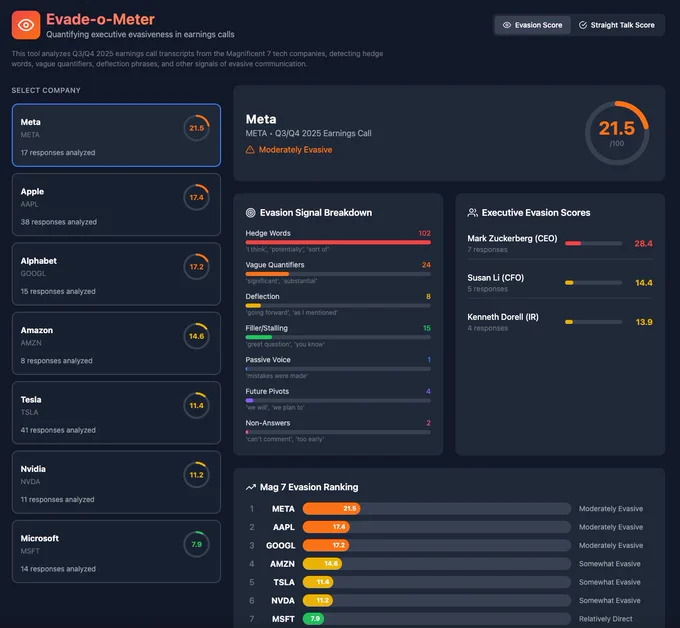Screen dimensions: 680x628
Task: Click the '17 responses analyzed' text
Action: click(58, 153)
